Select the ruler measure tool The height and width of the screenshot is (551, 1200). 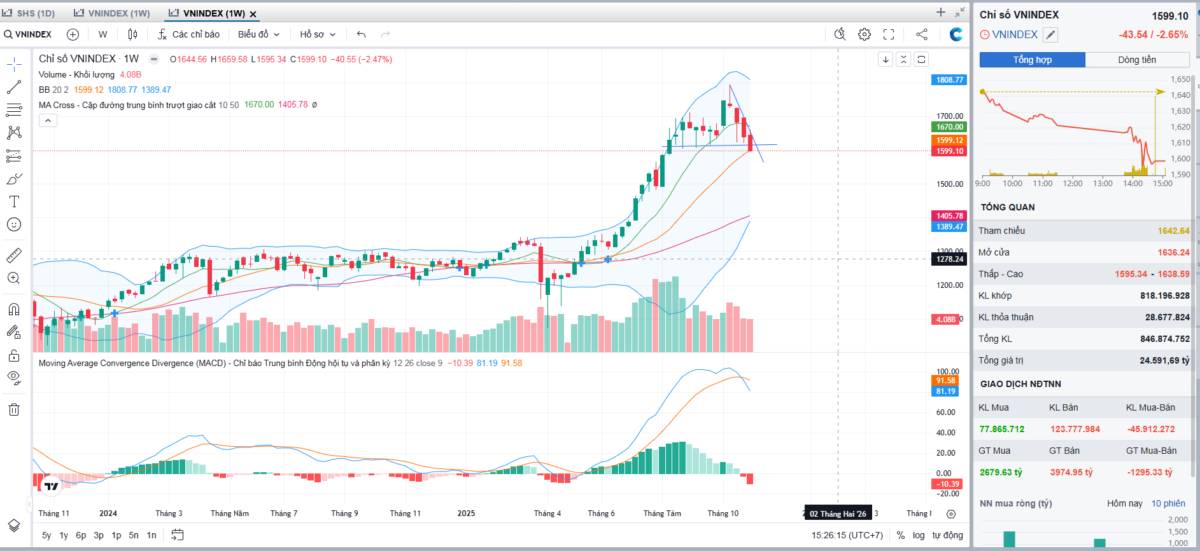pyautogui.click(x=14, y=255)
